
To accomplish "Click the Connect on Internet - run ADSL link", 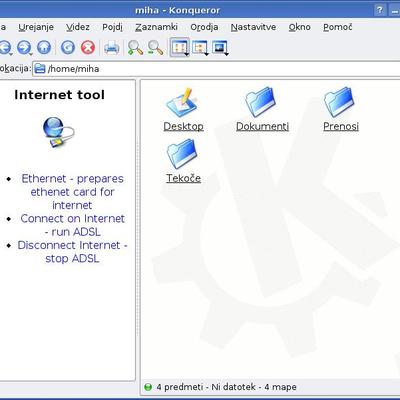I will click(72, 225).
